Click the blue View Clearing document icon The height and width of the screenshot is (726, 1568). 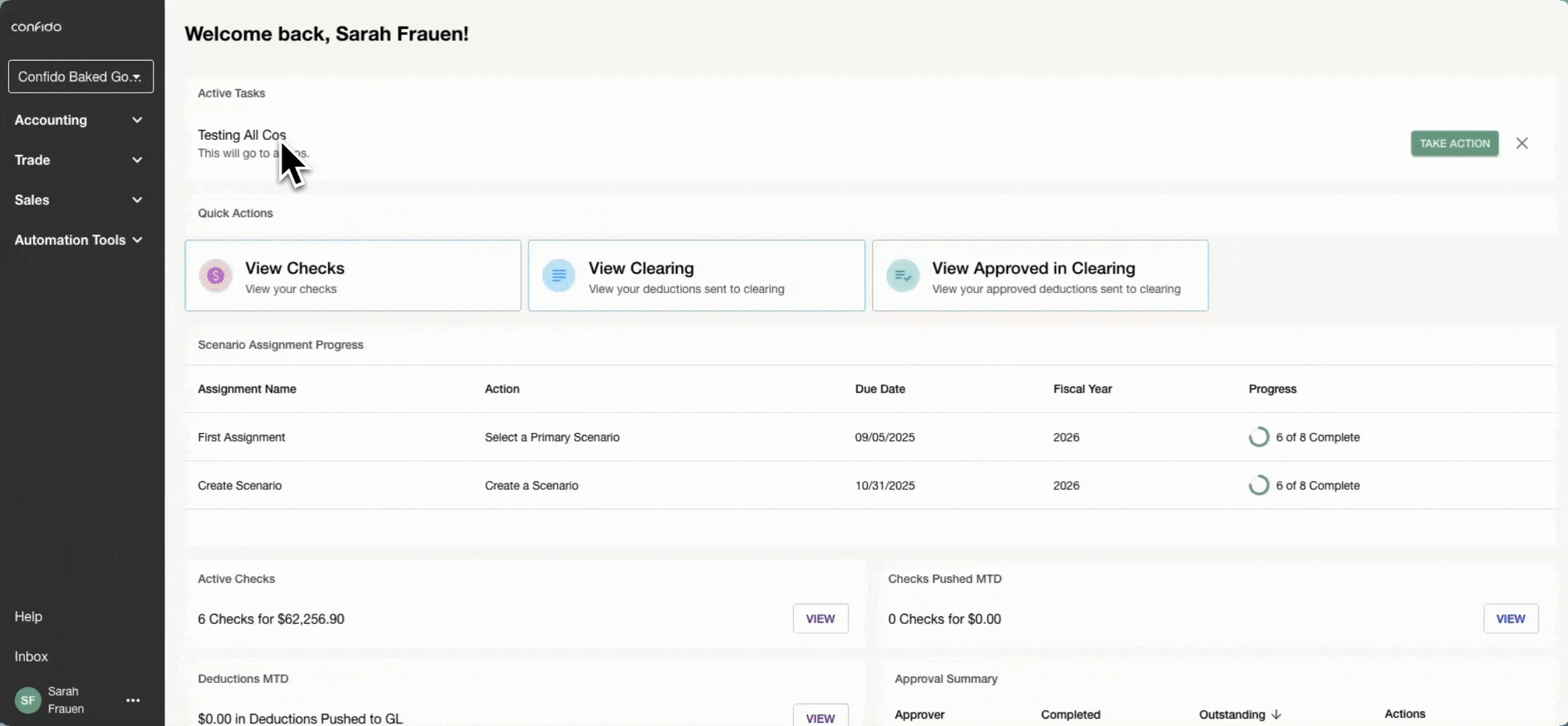tap(558, 276)
